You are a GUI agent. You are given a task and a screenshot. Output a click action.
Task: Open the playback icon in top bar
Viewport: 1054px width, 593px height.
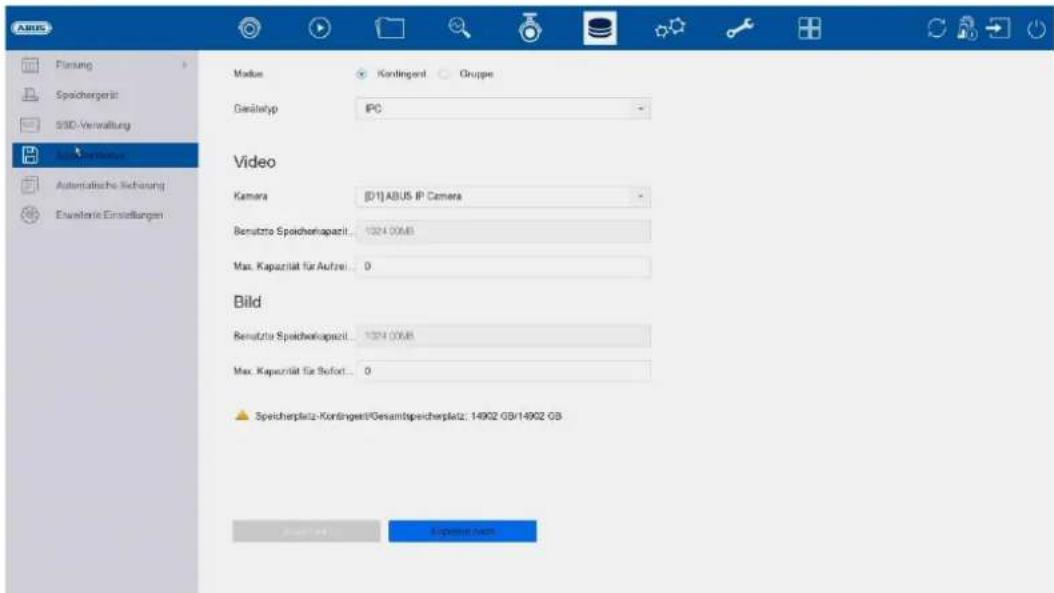(x=319, y=28)
